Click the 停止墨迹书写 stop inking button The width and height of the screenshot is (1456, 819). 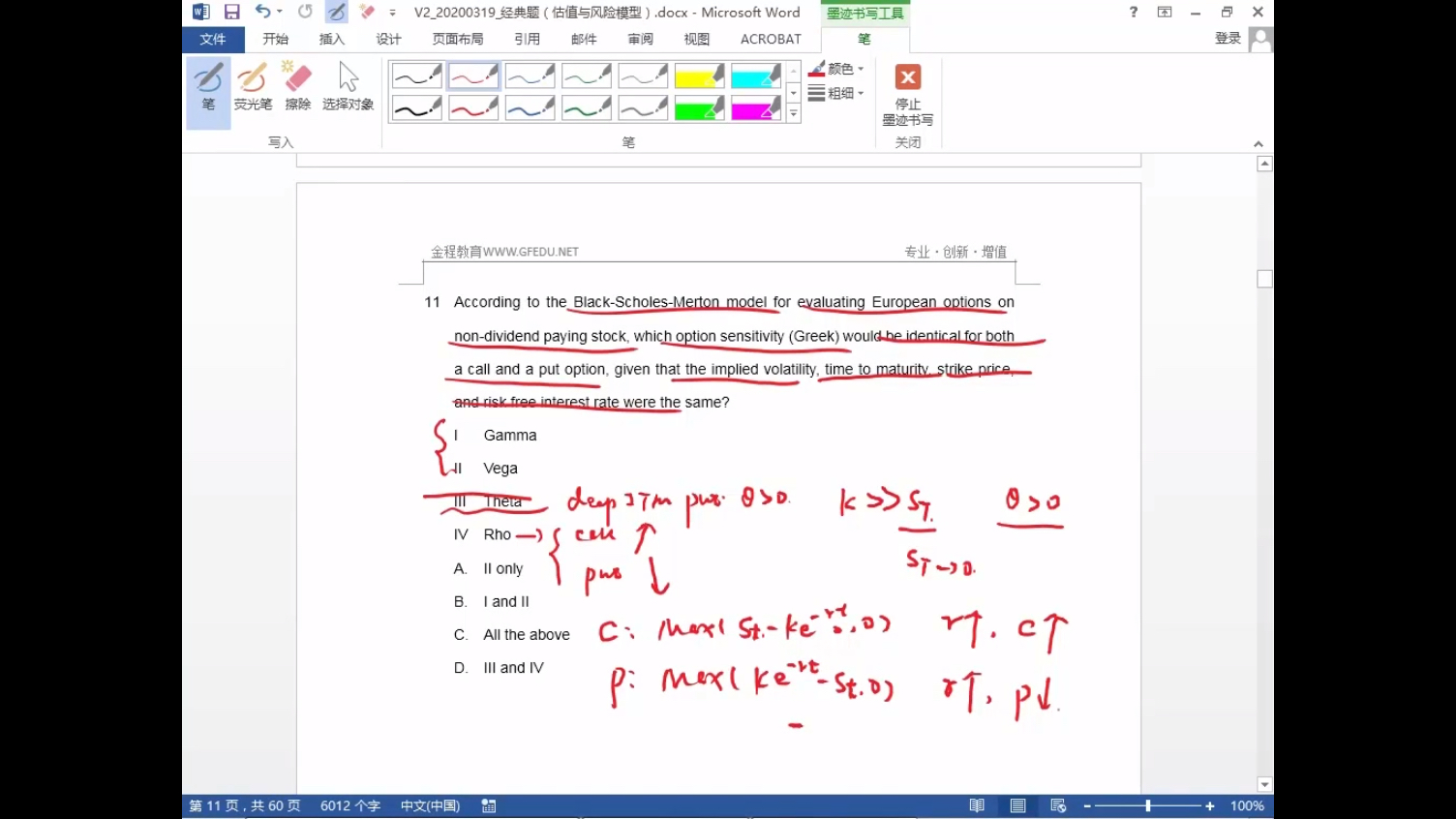click(x=908, y=94)
